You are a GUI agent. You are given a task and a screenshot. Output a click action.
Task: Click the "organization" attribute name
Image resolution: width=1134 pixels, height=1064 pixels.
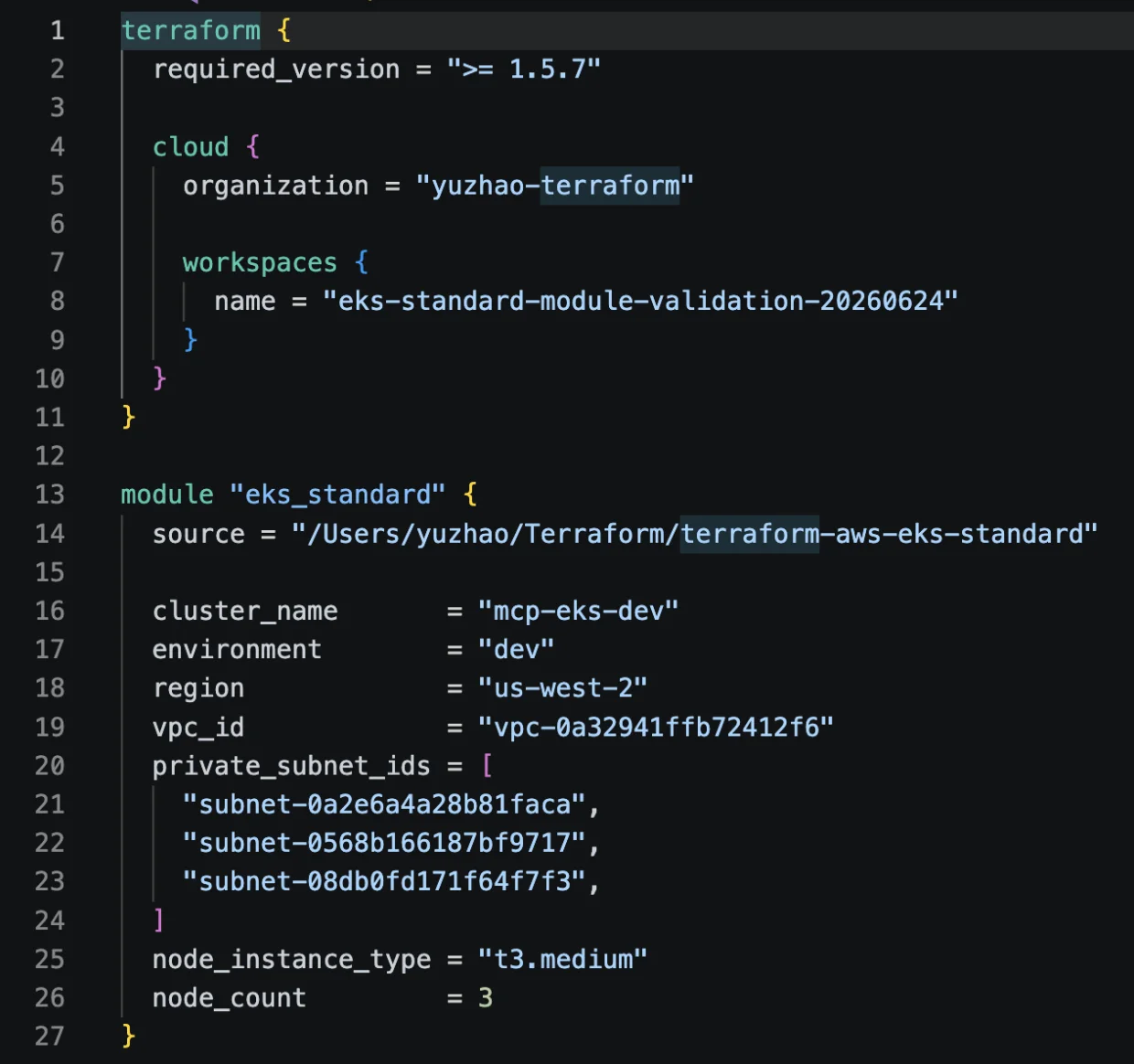276,186
